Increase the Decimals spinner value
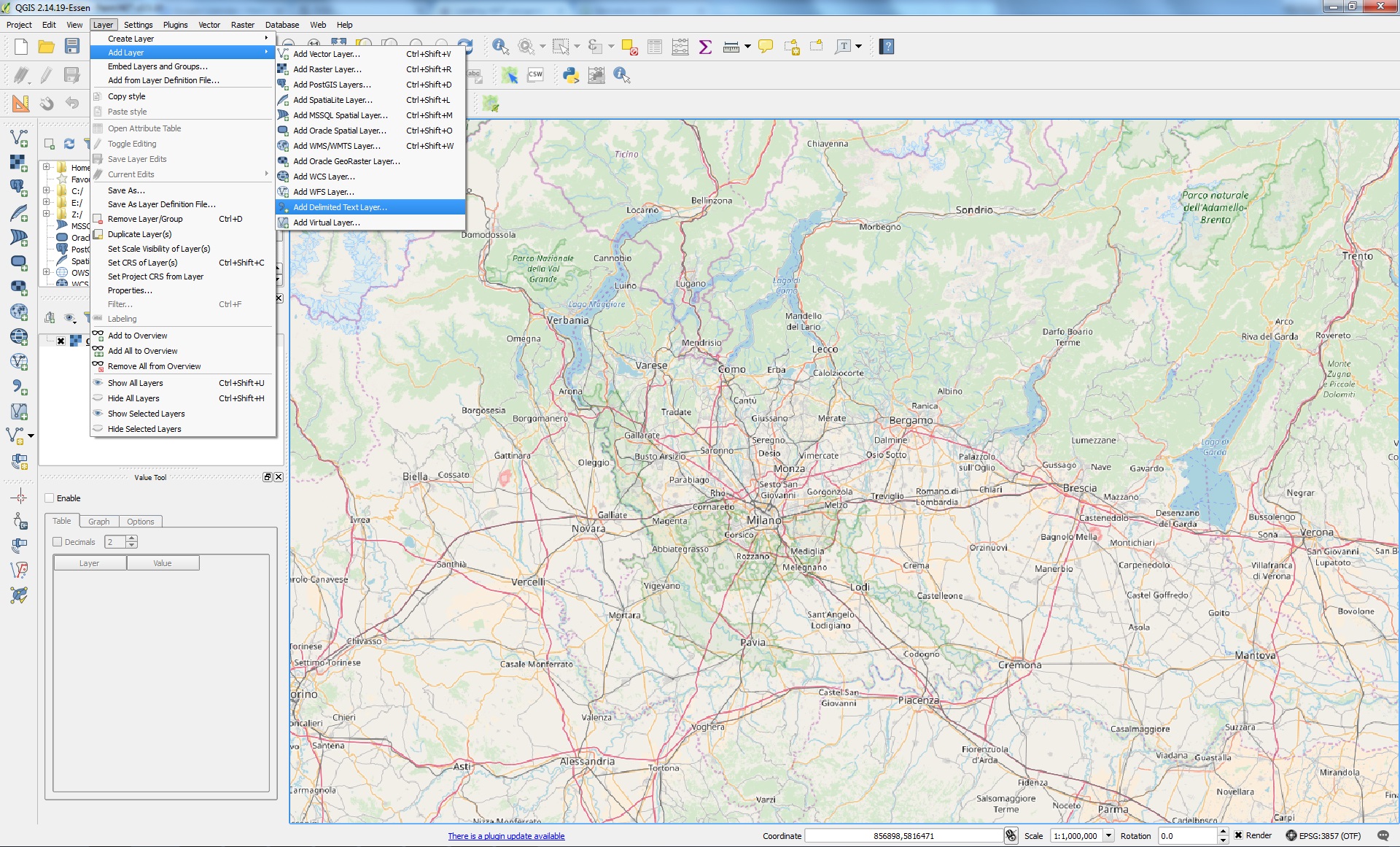1400x847 pixels. 132,538
